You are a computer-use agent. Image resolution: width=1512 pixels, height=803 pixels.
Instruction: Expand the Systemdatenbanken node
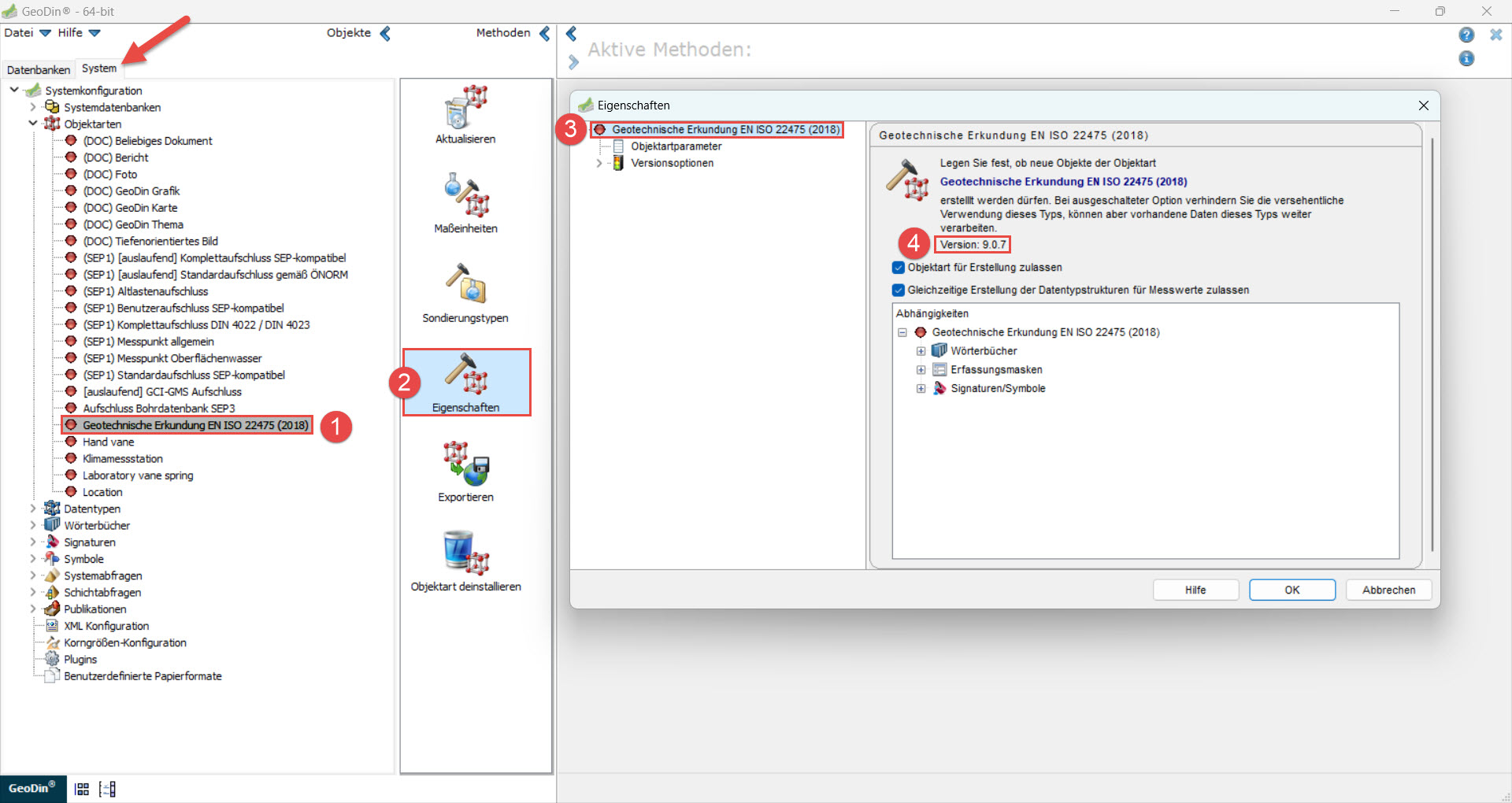(33, 107)
